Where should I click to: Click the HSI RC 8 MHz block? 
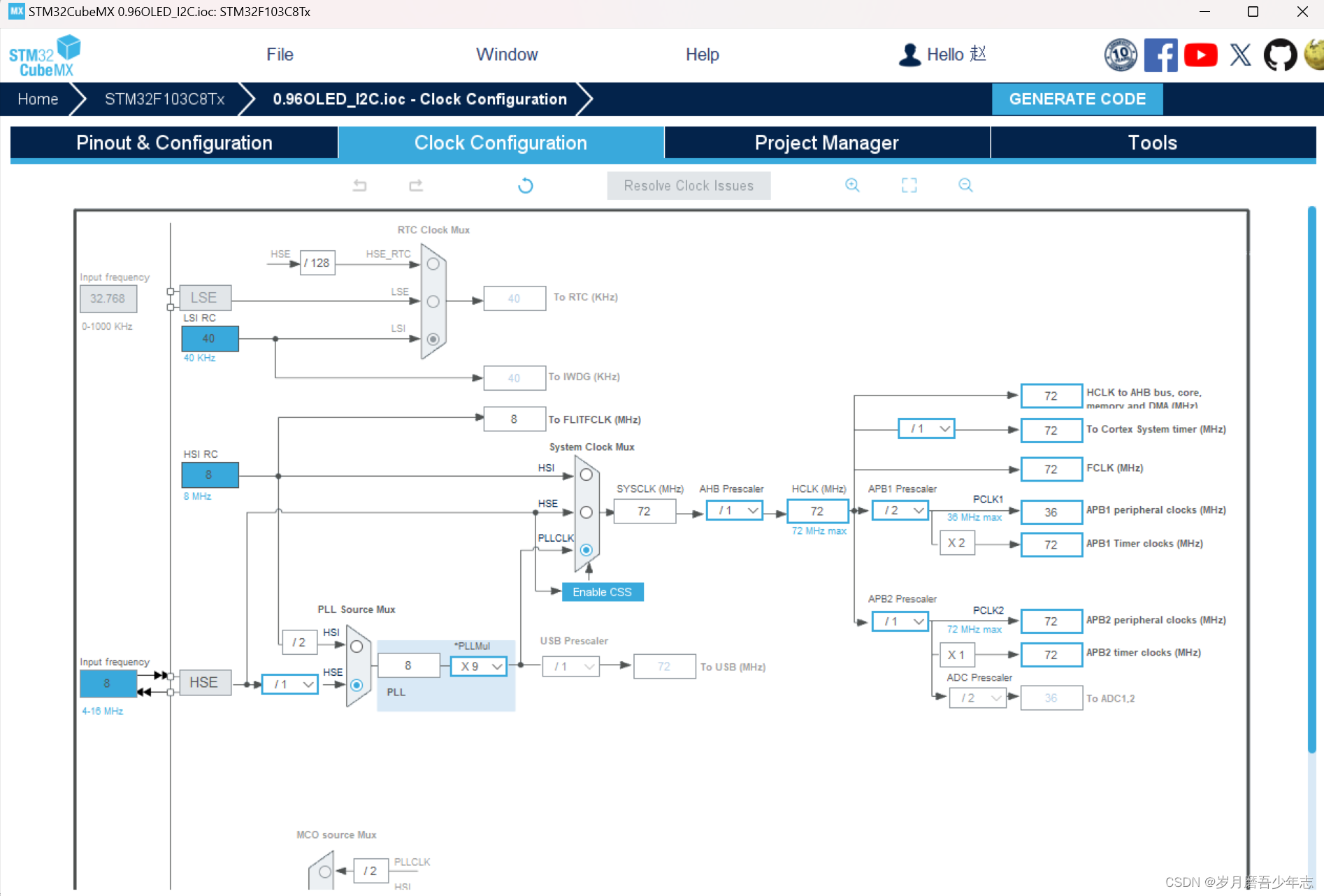(x=210, y=475)
